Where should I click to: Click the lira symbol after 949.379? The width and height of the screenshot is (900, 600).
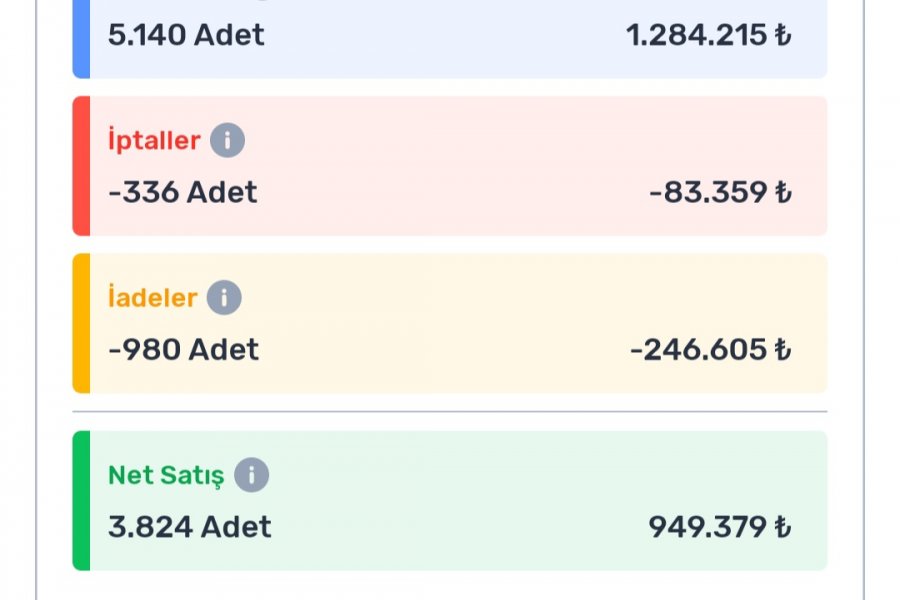(x=783, y=527)
